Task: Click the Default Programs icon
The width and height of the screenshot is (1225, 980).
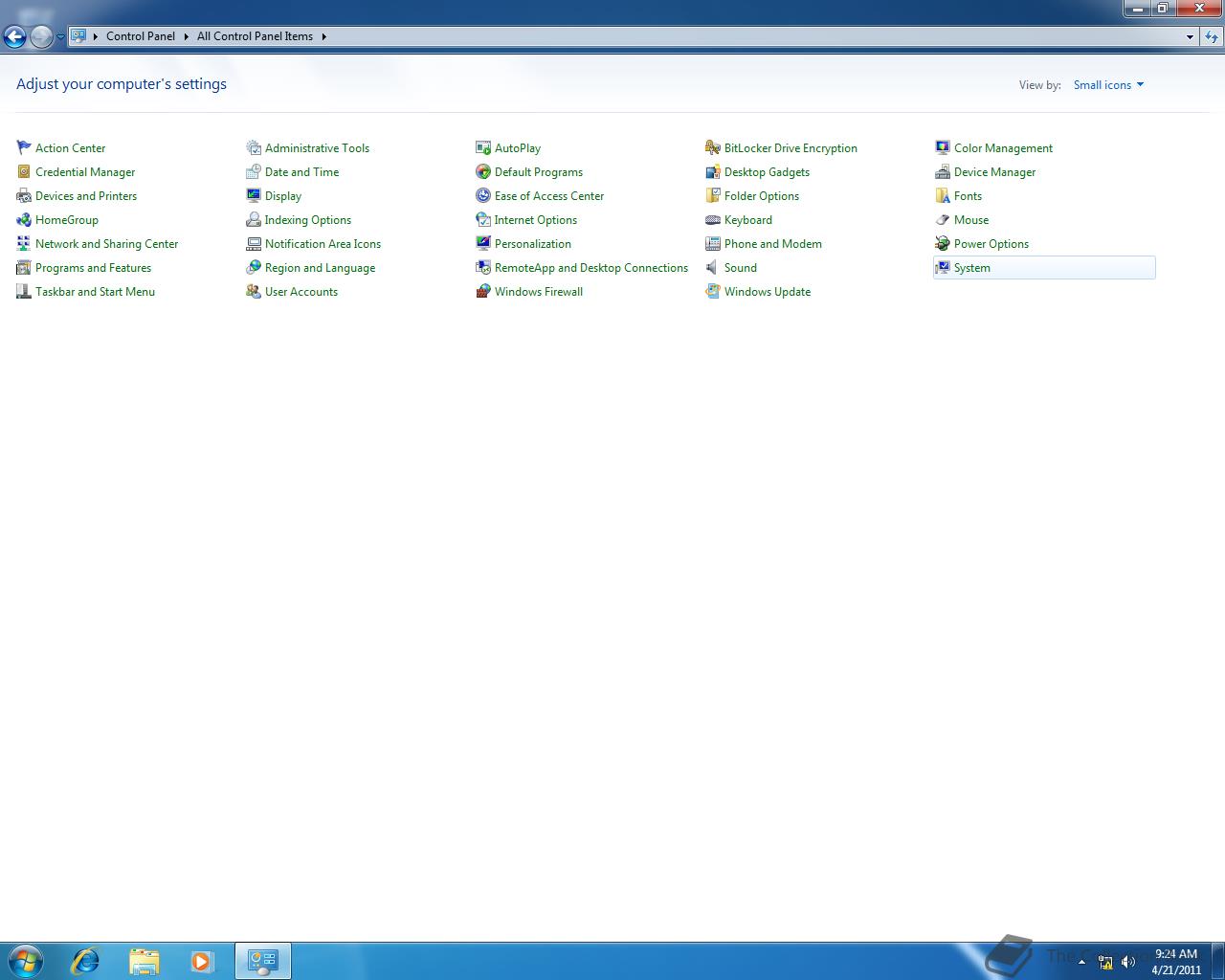Action: coord(483,171)
